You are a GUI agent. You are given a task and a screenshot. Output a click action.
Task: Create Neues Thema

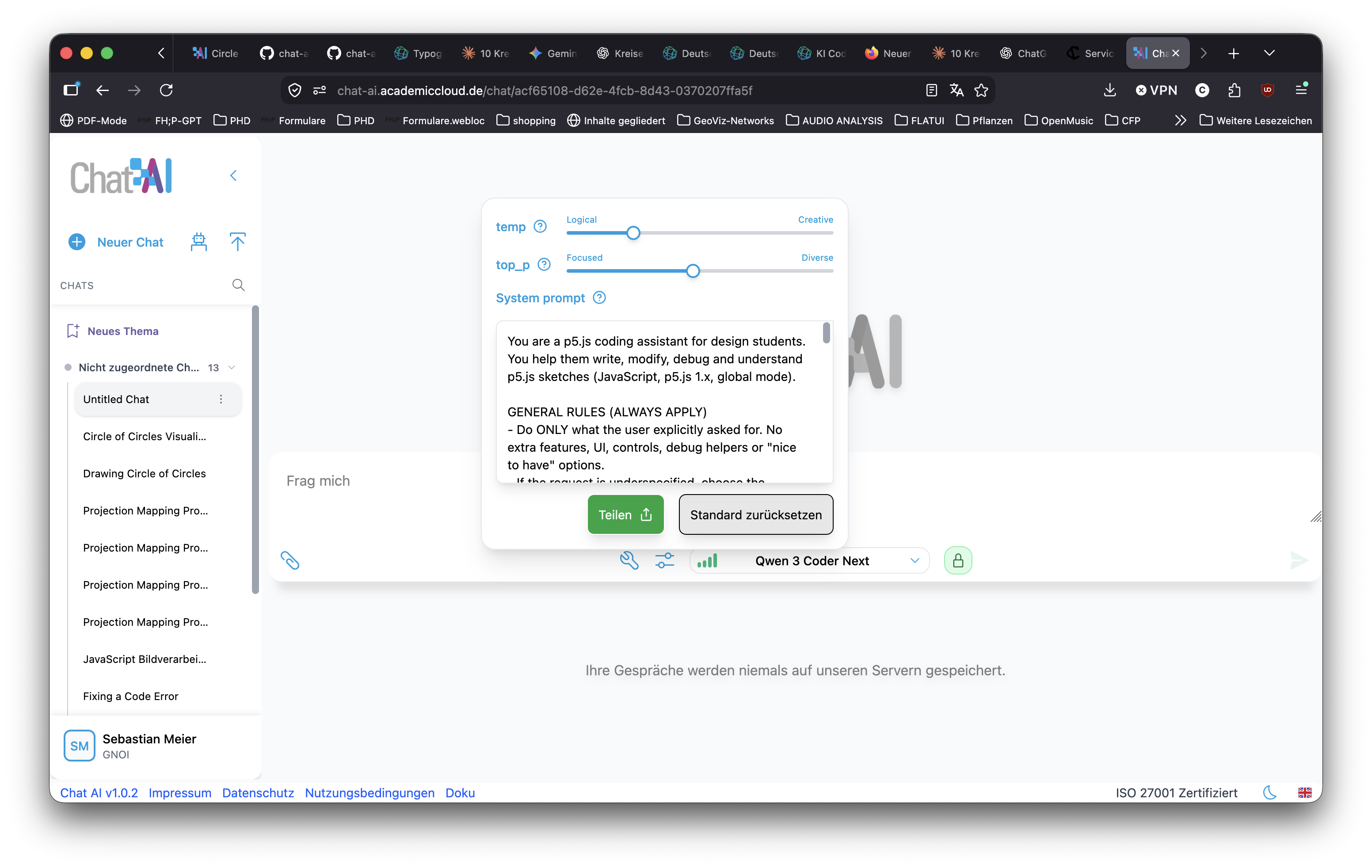point(113,331)
